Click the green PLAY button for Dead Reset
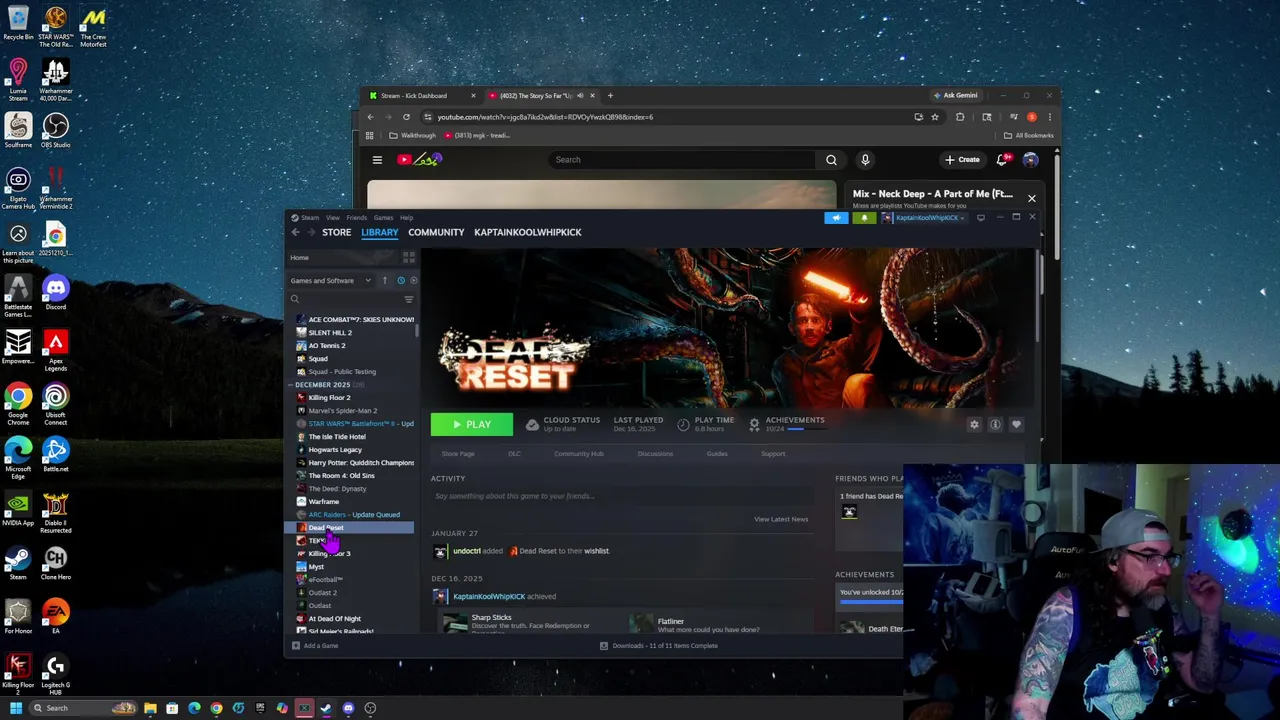This screenshot has width=1280, height=720. point(472,425)
